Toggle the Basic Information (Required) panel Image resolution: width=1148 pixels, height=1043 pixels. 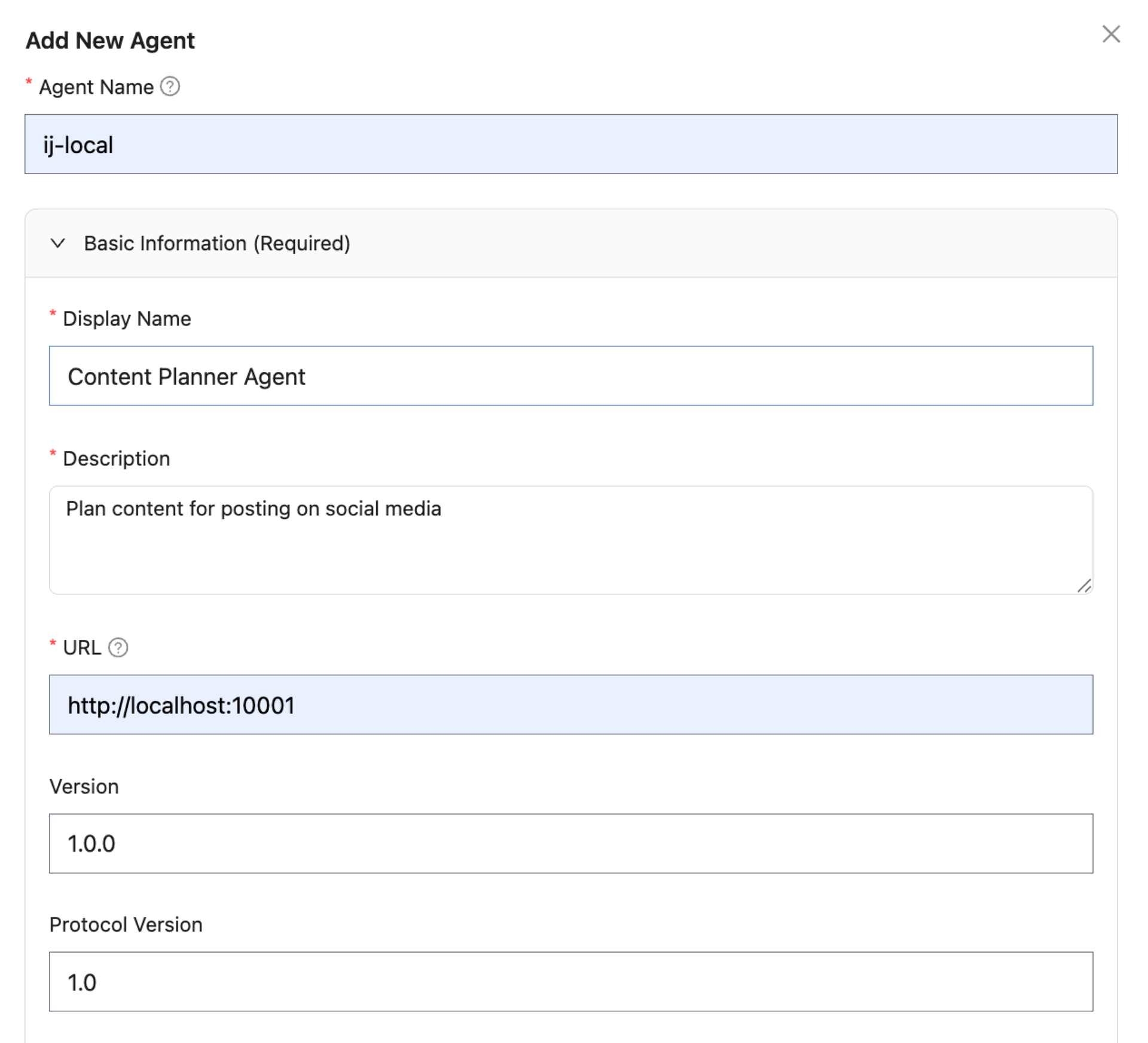click(216, 243)
